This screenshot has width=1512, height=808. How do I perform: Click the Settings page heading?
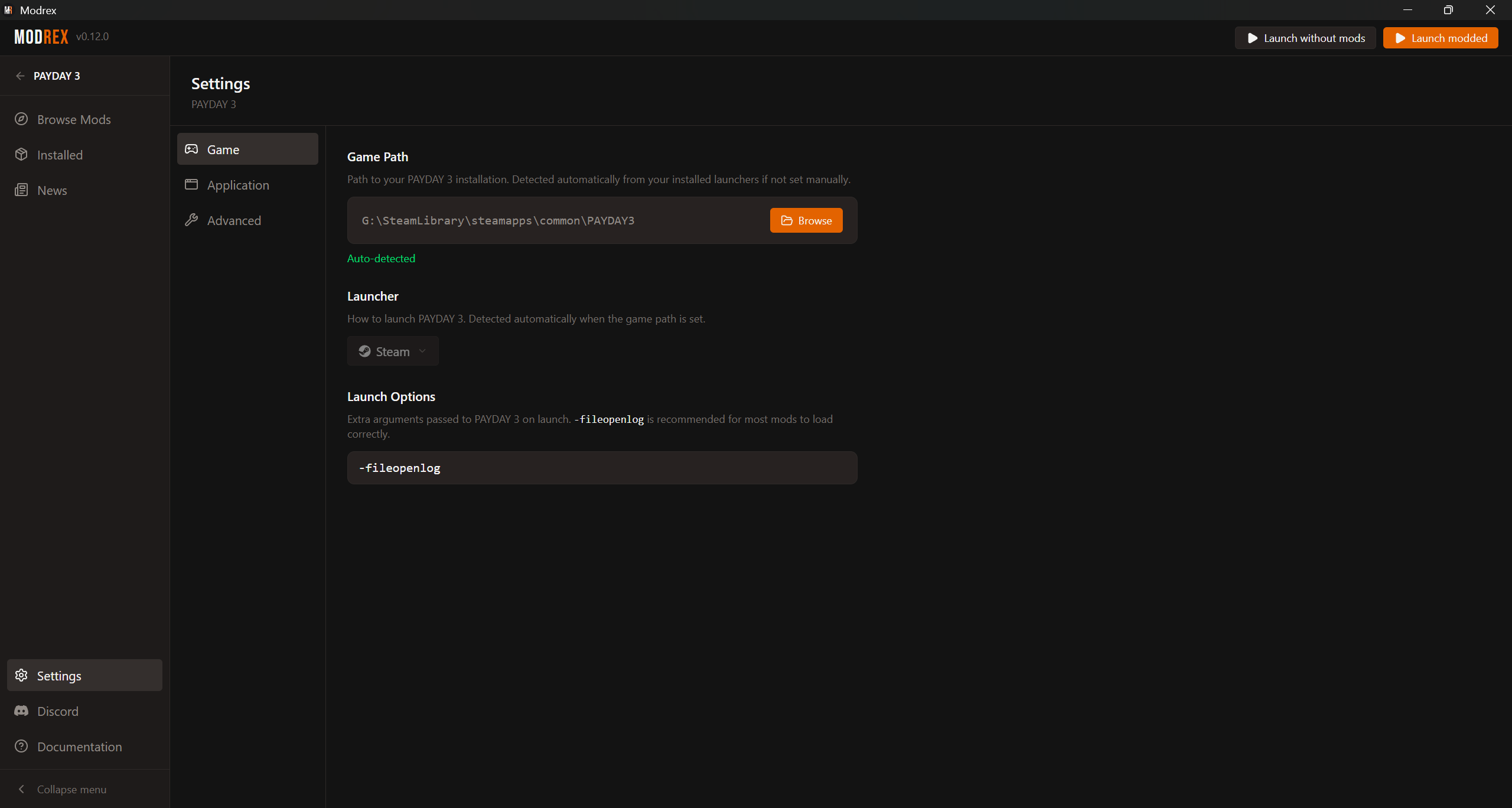click(x=220, y=84)
